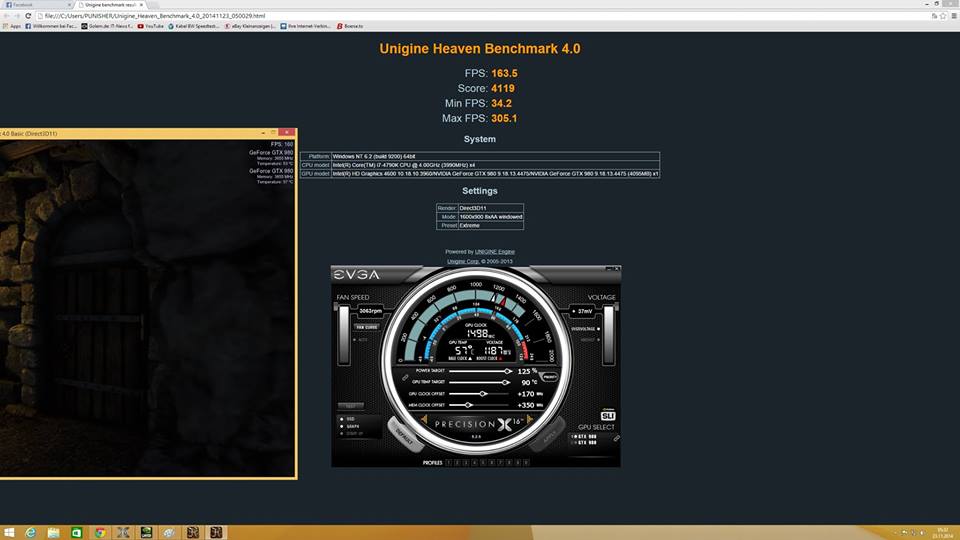
Task: Open the Golem.de bookmark
Action: click(x=107, y=26)
